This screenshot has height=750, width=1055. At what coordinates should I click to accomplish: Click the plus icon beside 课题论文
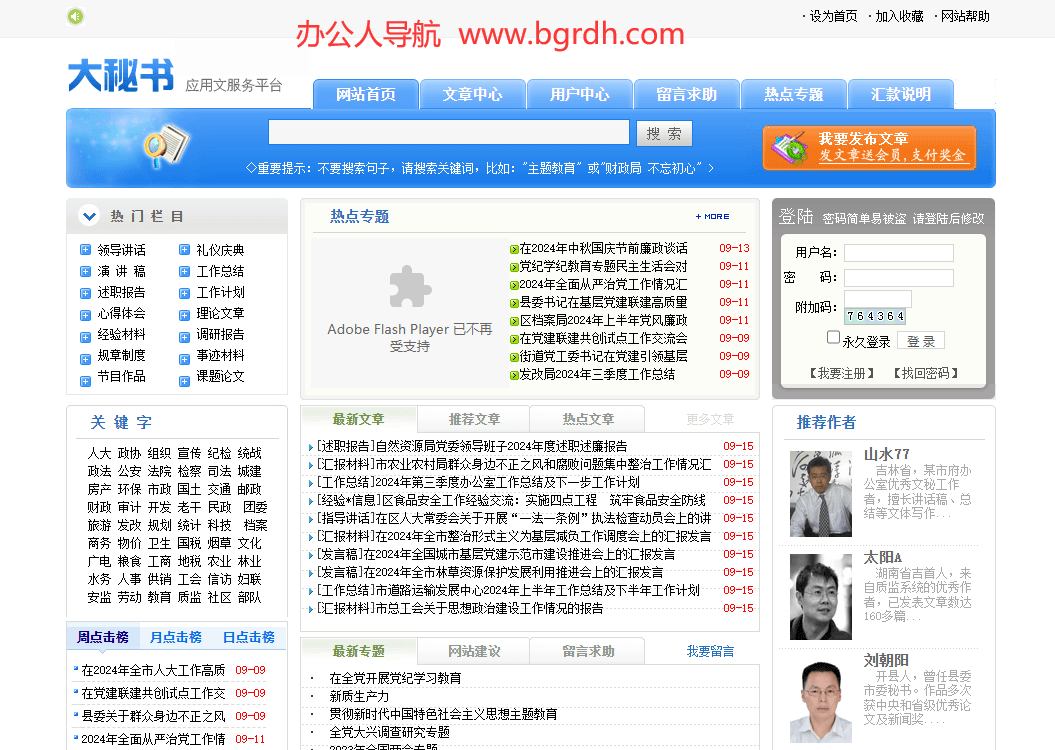pyautogui.click(x=185, y=377)
